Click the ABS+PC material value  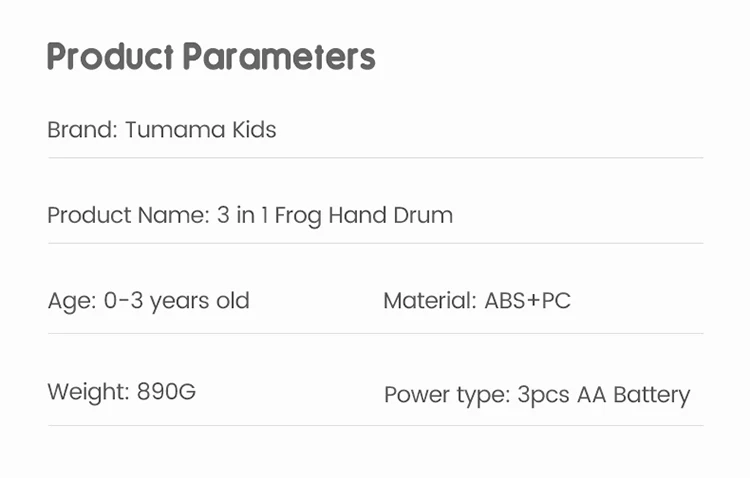pos(528,301)
